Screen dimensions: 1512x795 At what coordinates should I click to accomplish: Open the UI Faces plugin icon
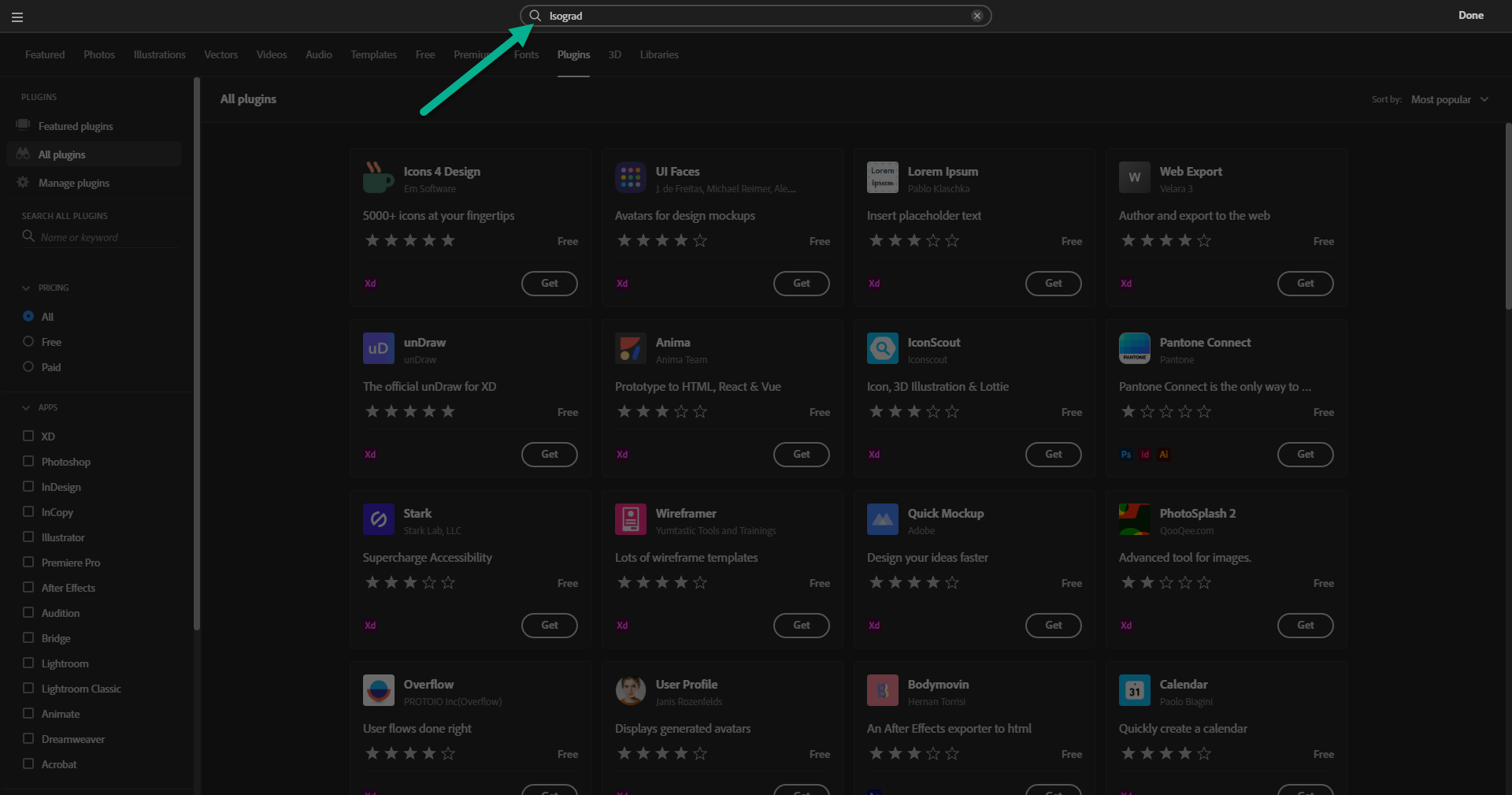[x=631, y=177]
